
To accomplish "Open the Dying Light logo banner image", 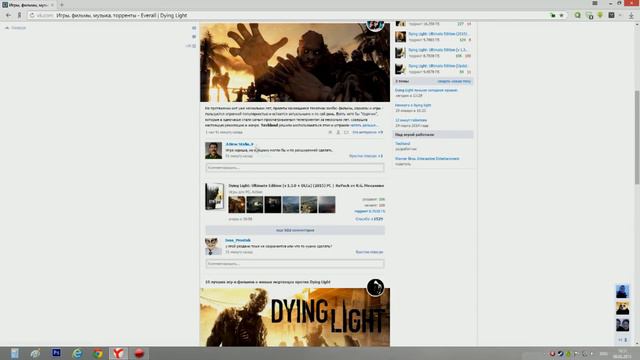I will [295, 318].
